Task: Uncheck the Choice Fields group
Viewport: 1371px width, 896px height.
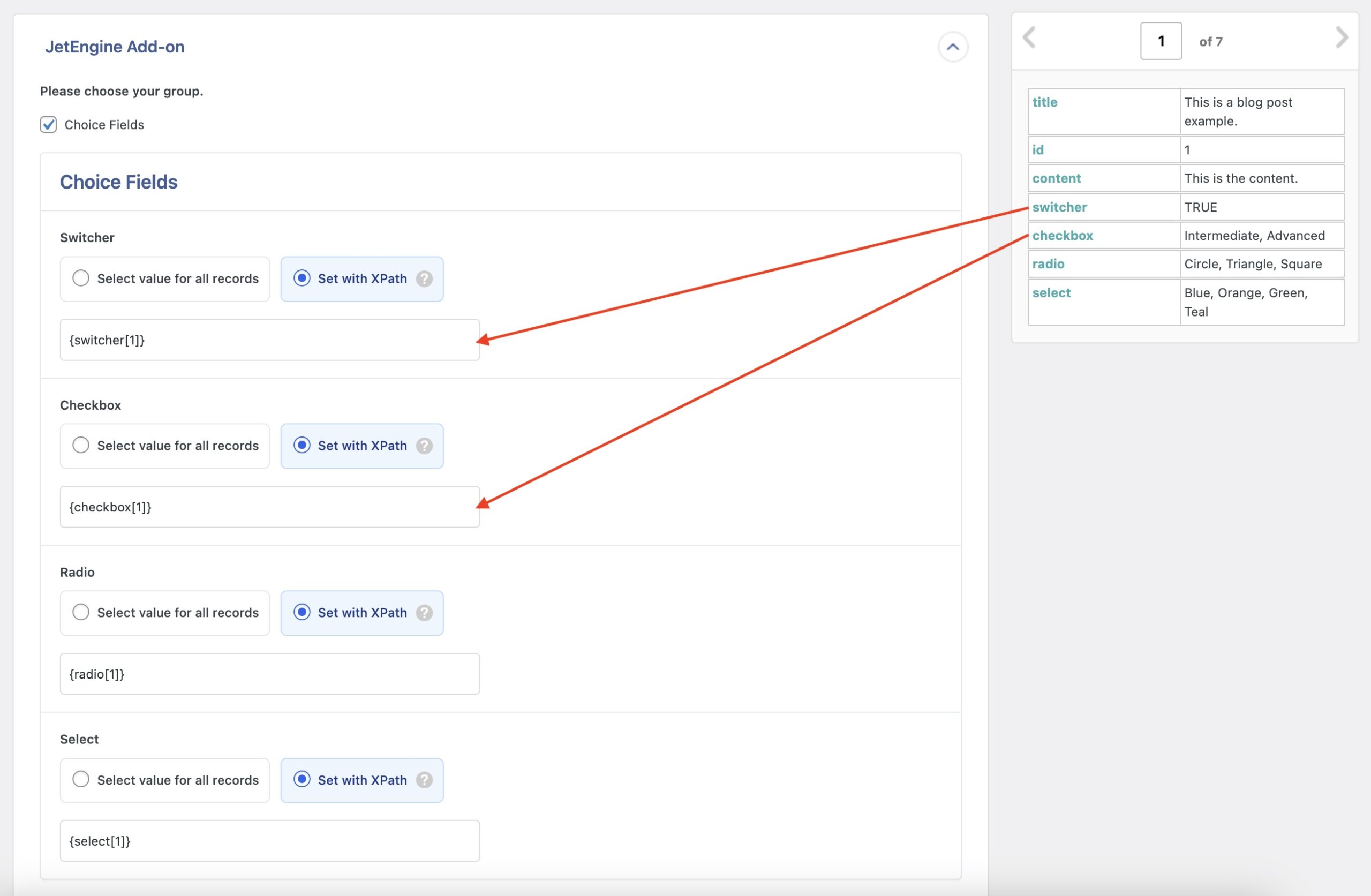Action: point(48,124)
